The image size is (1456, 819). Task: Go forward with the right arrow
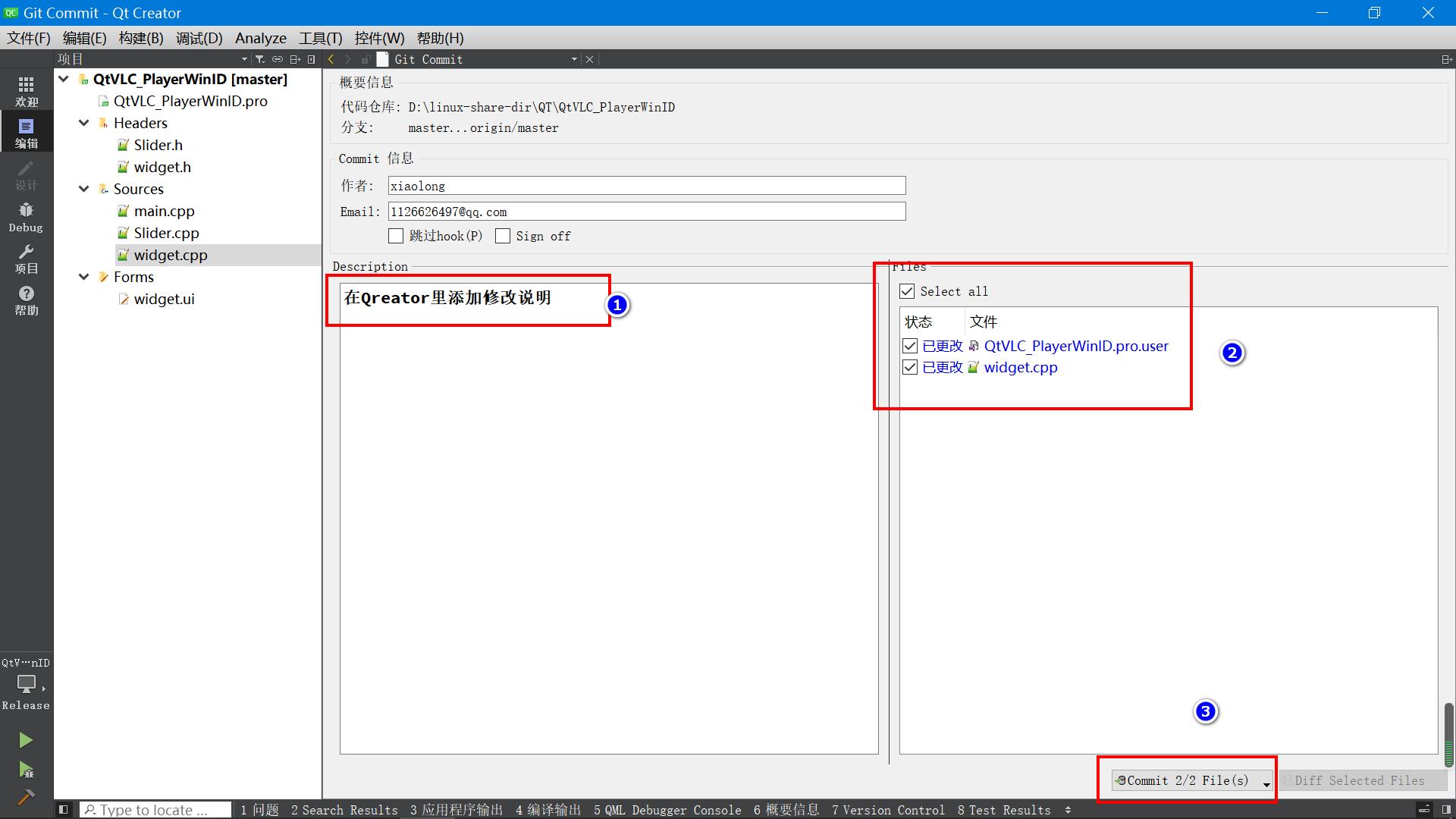pyautogui.click(x=348, y=59)
